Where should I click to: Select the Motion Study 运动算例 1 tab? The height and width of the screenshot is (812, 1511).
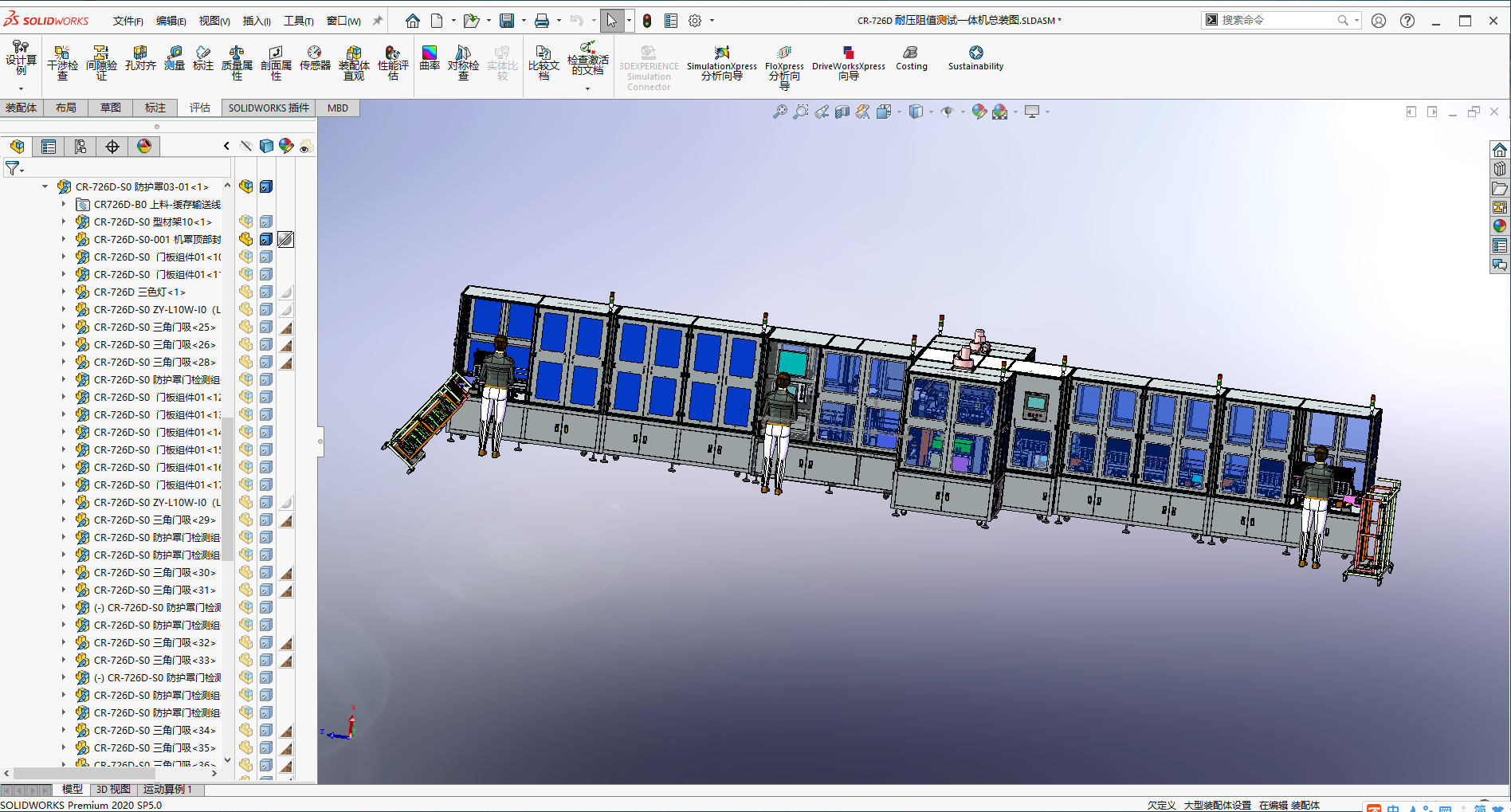[x=168, y=789]
